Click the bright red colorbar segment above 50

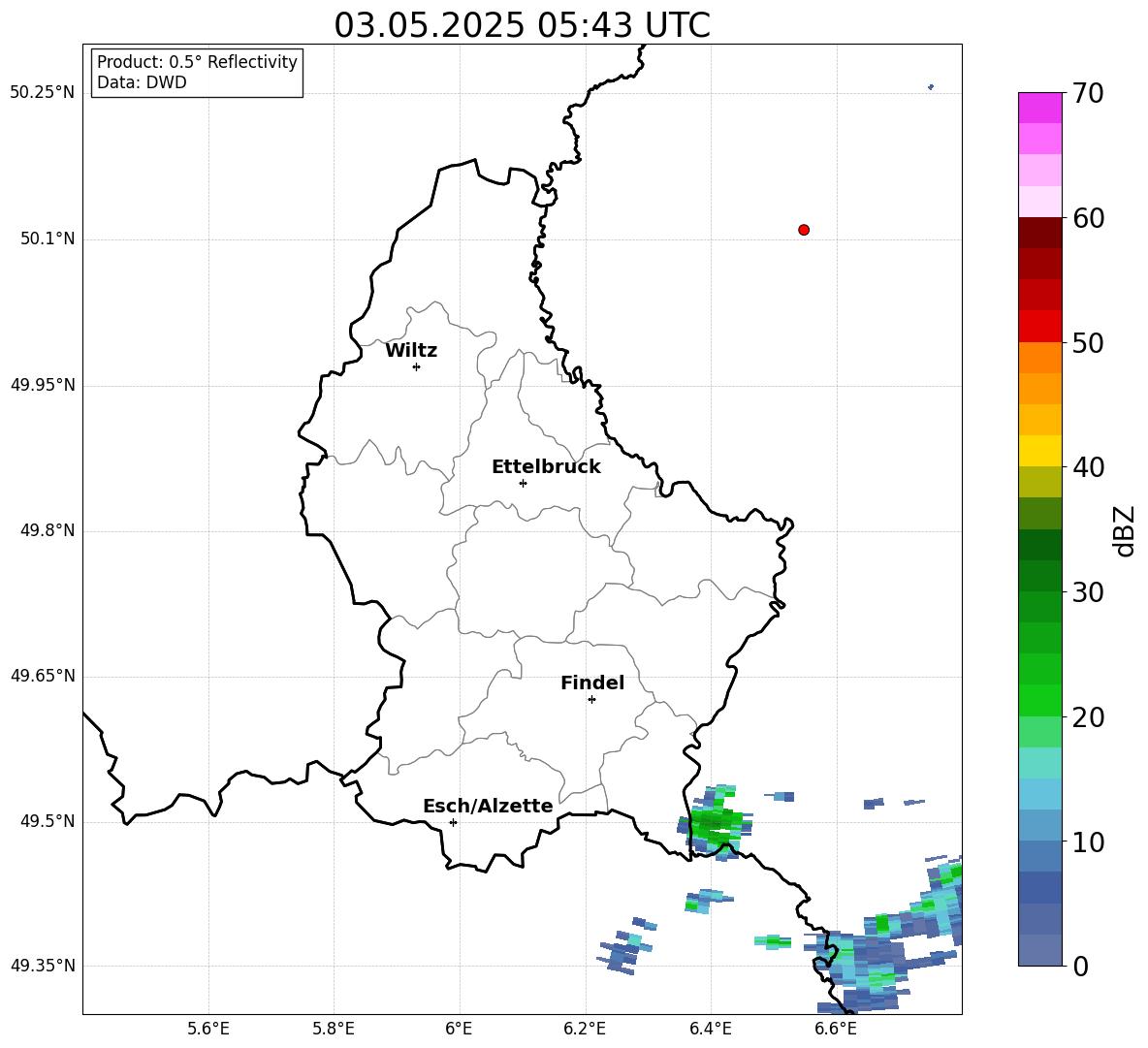click(x=1039, y=327)
